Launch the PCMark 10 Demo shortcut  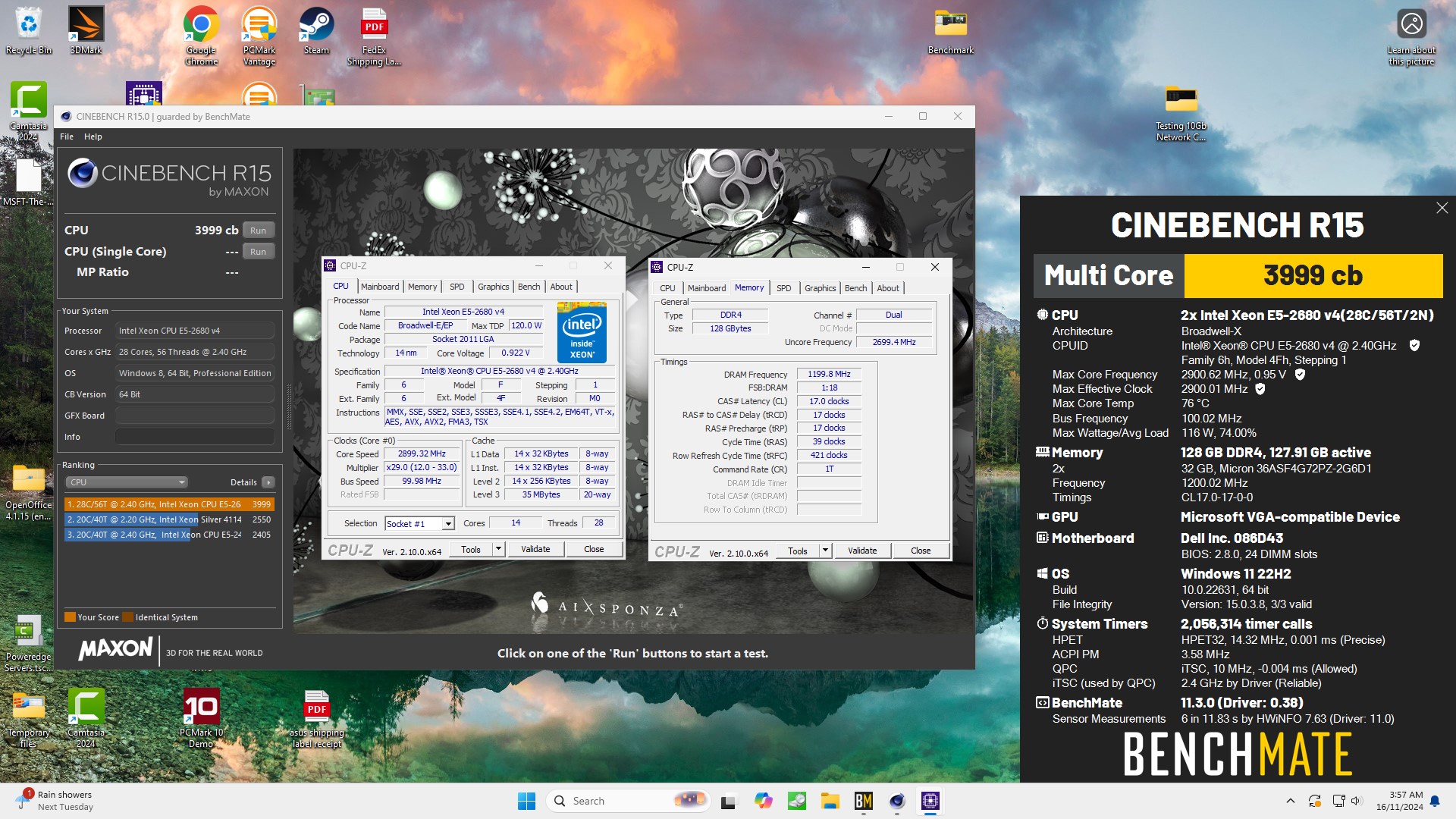pyautogui.click(x=201, y=717)
